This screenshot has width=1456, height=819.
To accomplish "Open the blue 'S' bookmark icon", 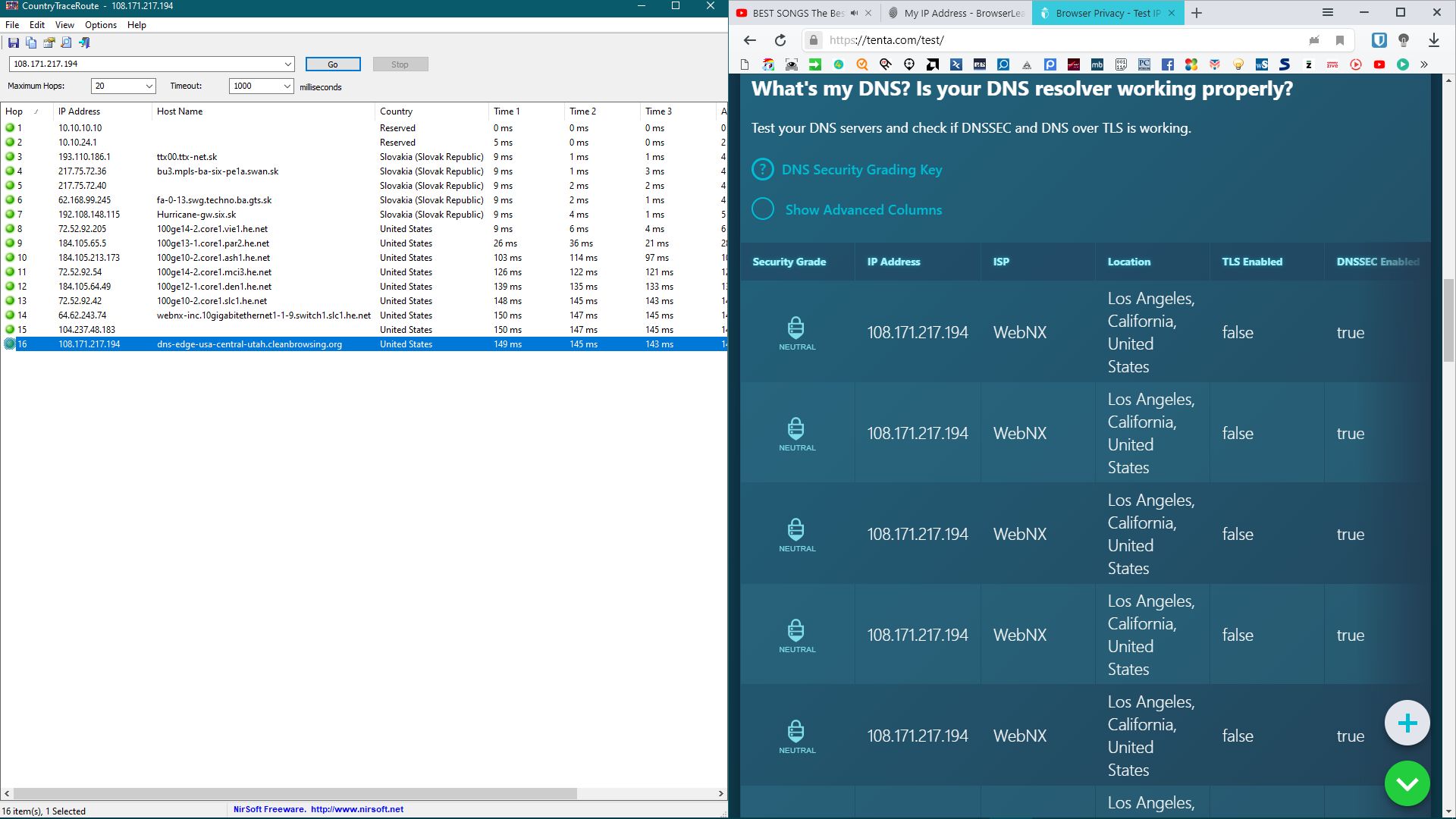I will pos(1285,64).
